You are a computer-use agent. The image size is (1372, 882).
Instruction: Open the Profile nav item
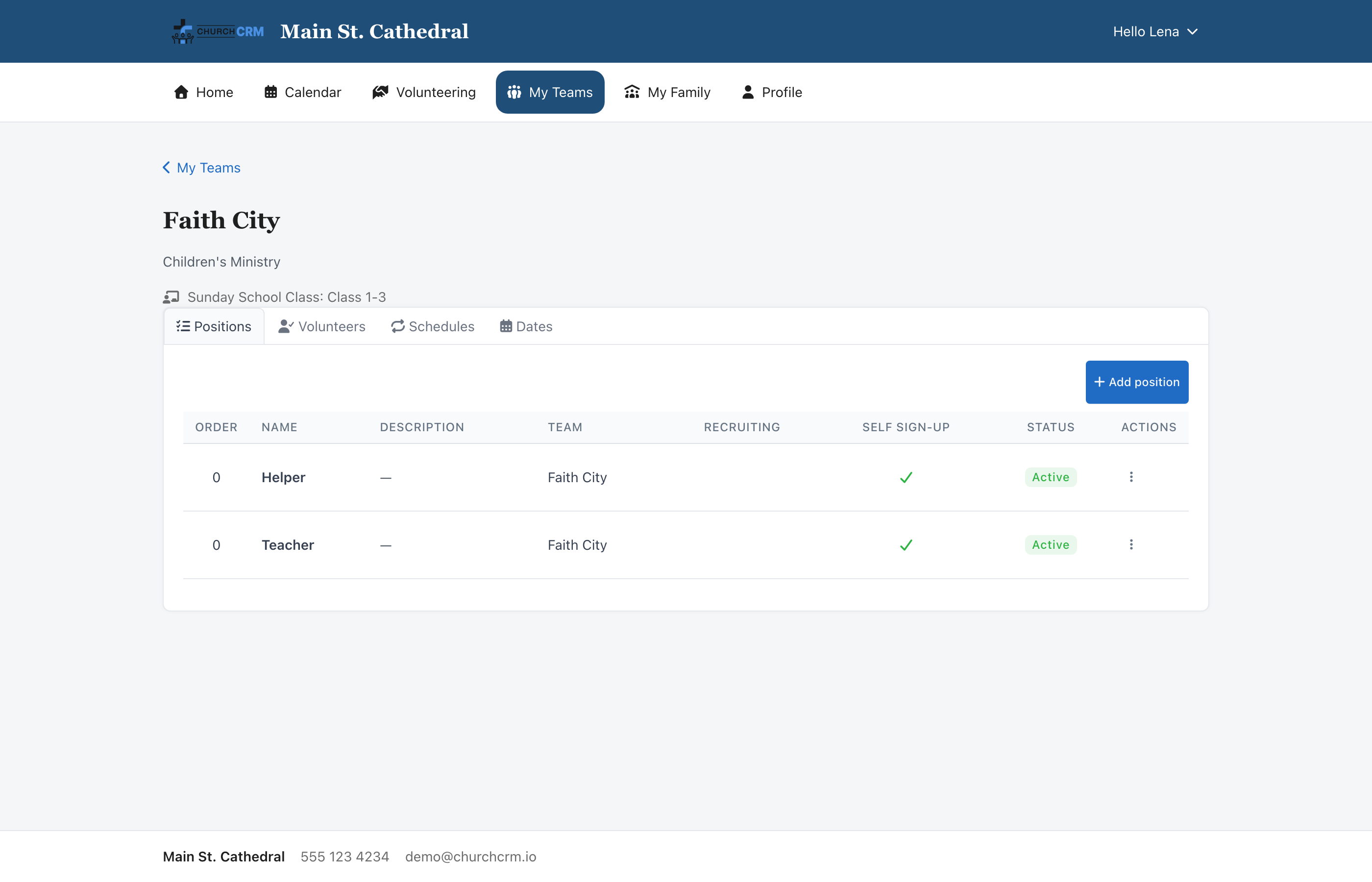pyautogui.click(x=771, y=92)
